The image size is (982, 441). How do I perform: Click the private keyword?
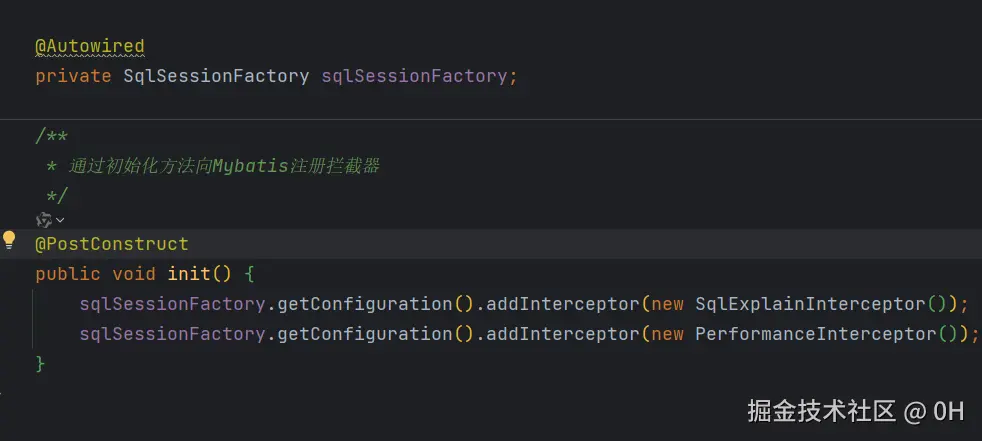coord(73,76)
